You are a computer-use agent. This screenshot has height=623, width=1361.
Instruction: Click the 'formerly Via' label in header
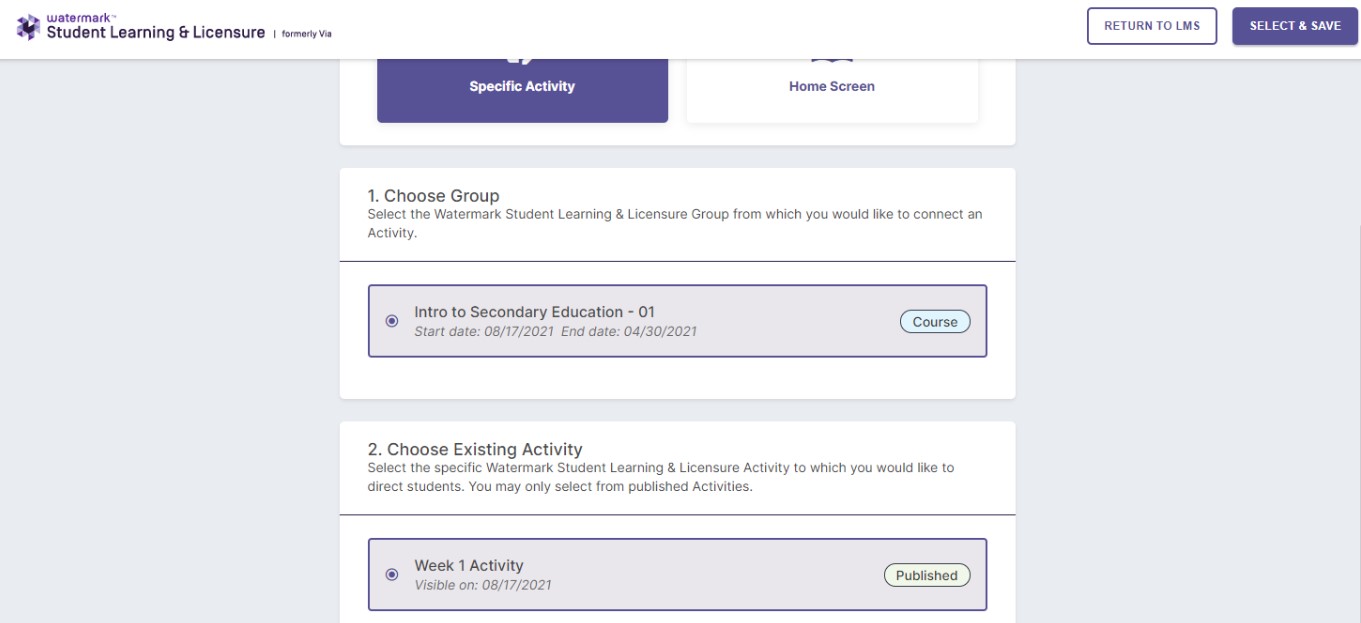[x=306, y=34]
